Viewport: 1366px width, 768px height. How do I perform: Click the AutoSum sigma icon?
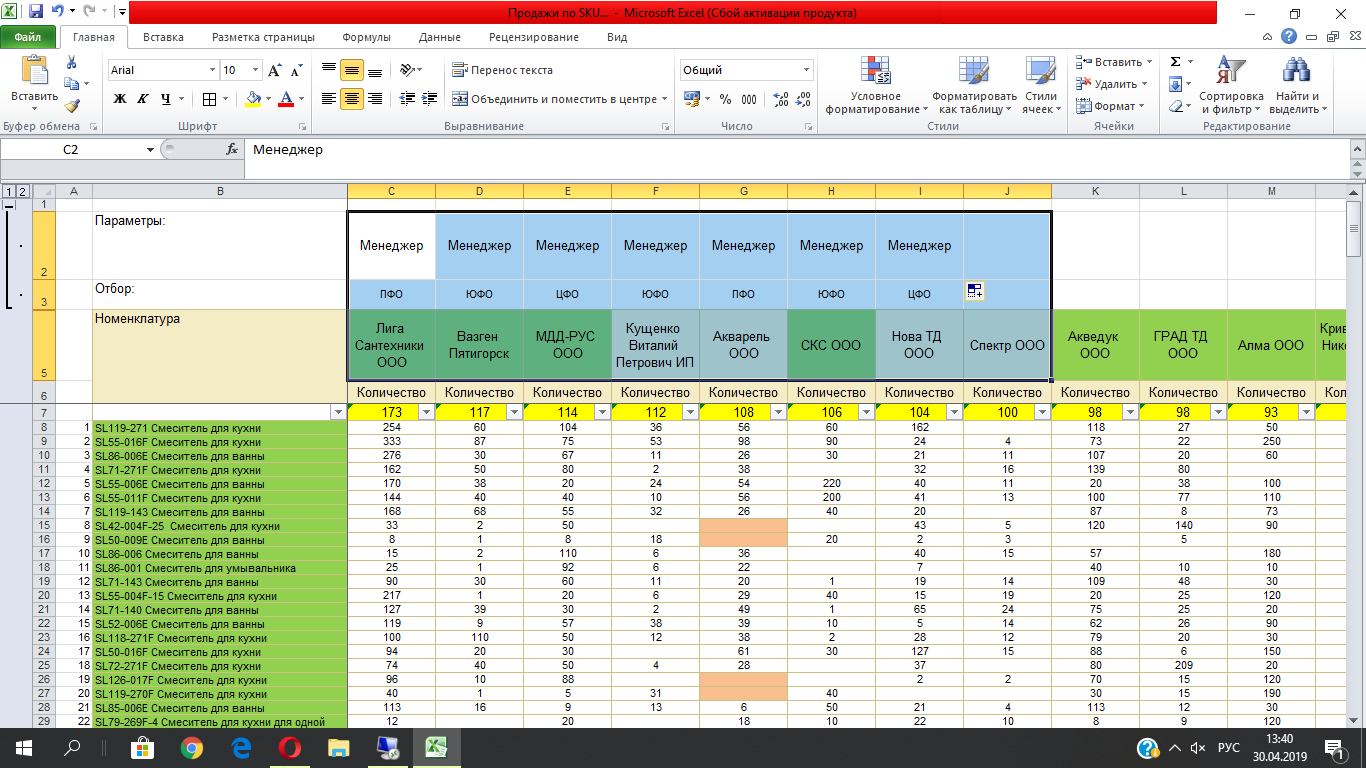pos(1176,62)
